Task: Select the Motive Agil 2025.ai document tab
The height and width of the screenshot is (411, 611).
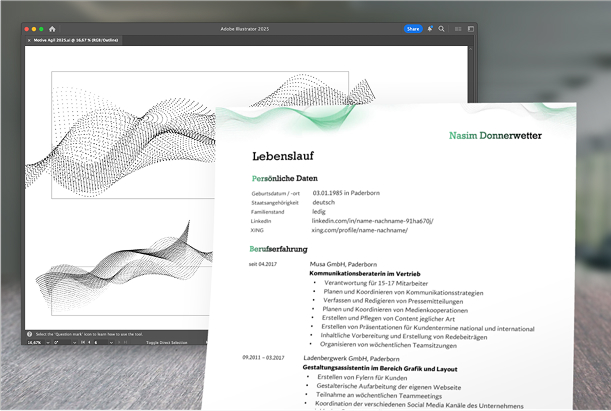Action: point(76,40)
